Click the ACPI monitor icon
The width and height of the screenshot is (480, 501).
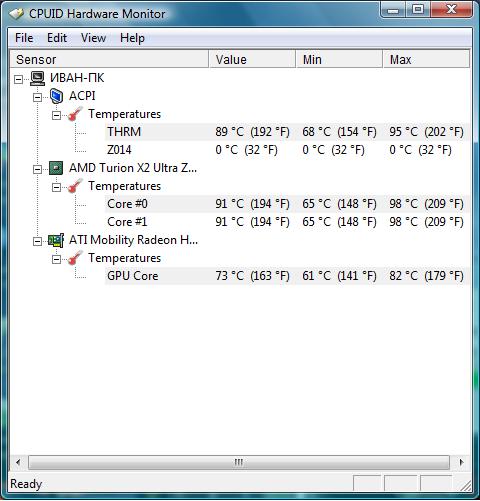(x=56, y=96)
